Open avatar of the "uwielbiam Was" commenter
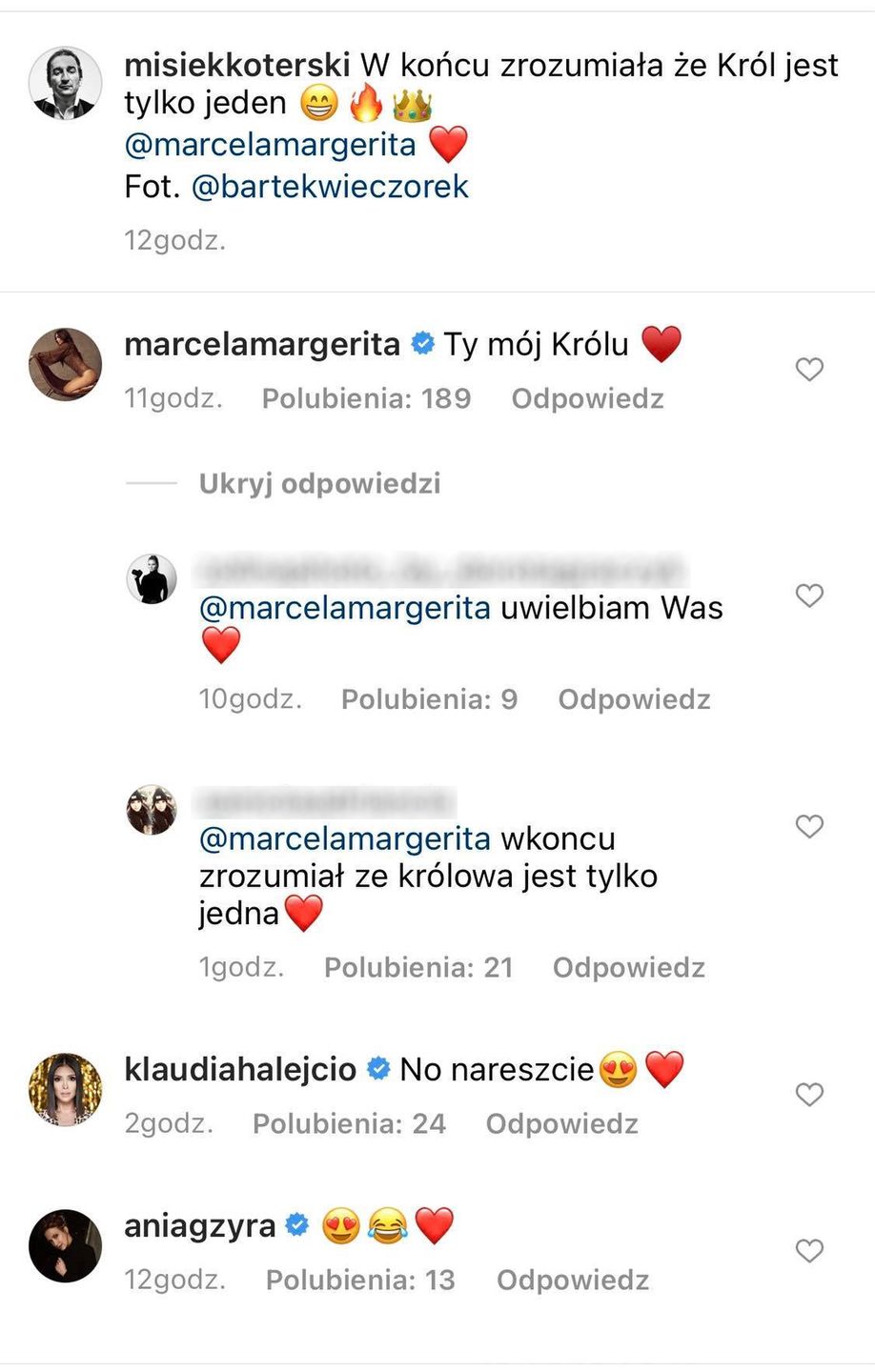The image size is (875, 1372). point(152,578)
